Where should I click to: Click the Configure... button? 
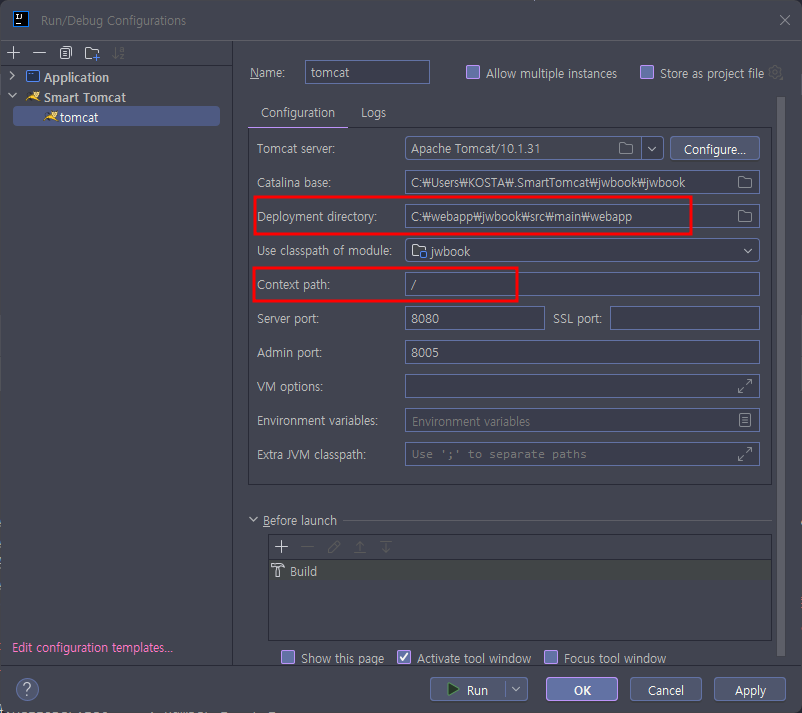[x=715, y=148]
